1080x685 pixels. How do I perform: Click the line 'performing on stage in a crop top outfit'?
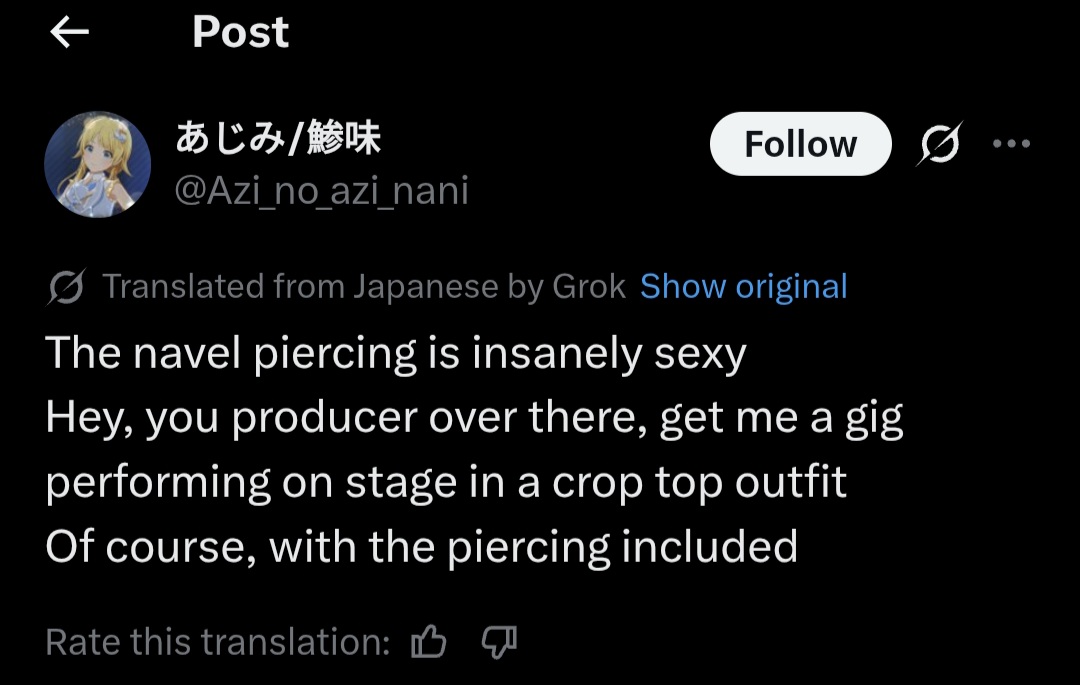click(446, 482)
